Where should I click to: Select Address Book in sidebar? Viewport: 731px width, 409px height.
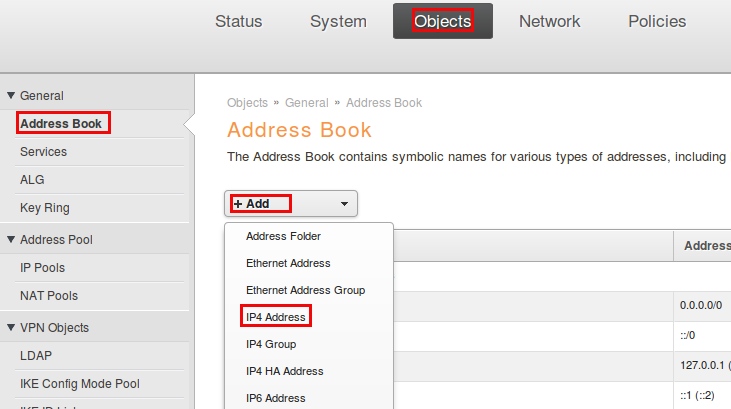tap(60, 124)
